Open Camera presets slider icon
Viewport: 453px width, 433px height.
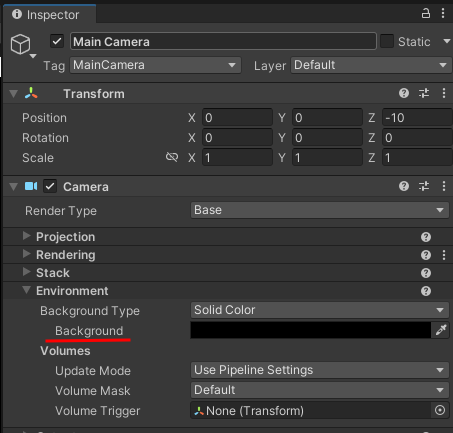pyautogui.click(x=424, y=186)
